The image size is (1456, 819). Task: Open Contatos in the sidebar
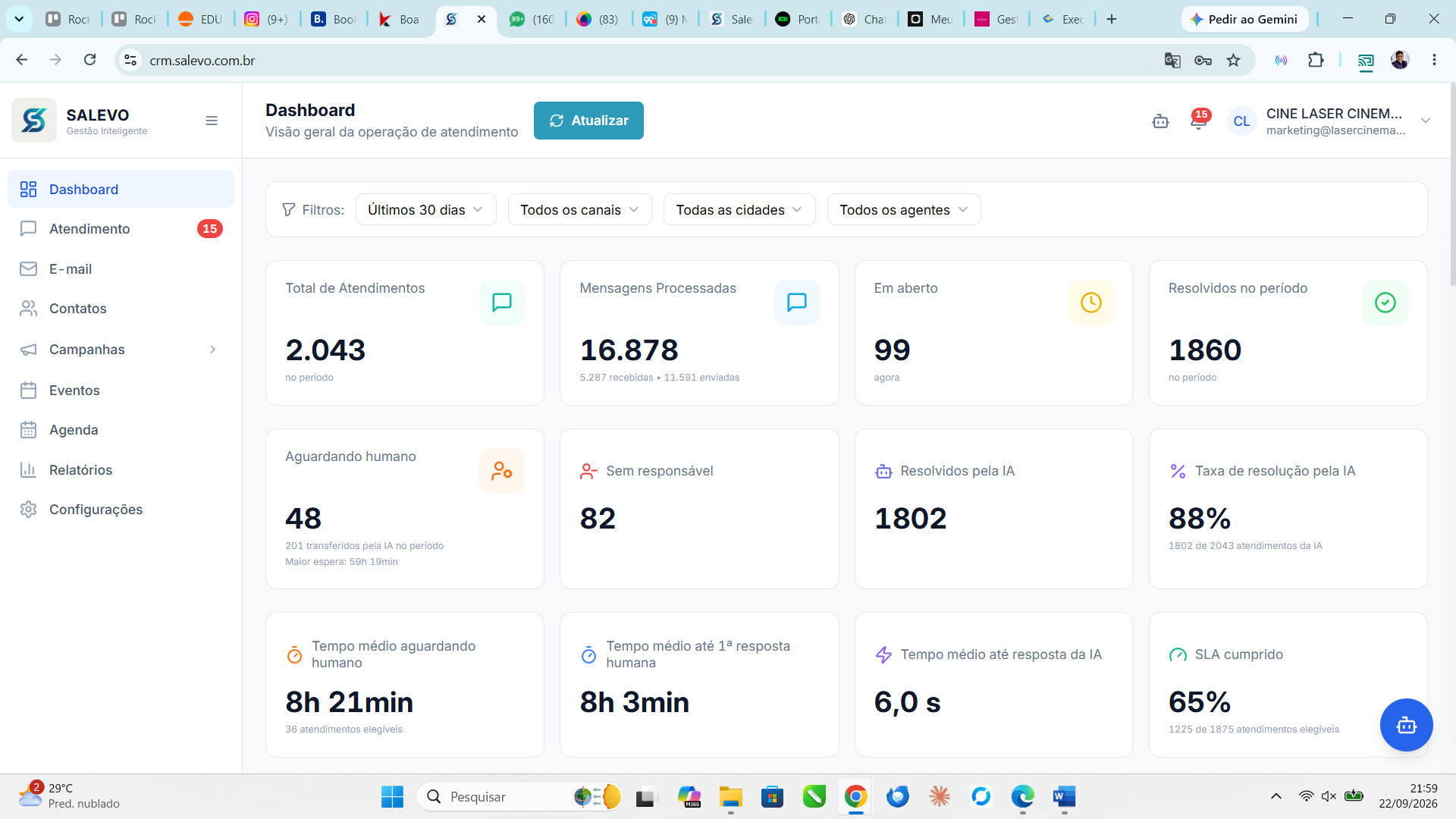coord(121,308)
